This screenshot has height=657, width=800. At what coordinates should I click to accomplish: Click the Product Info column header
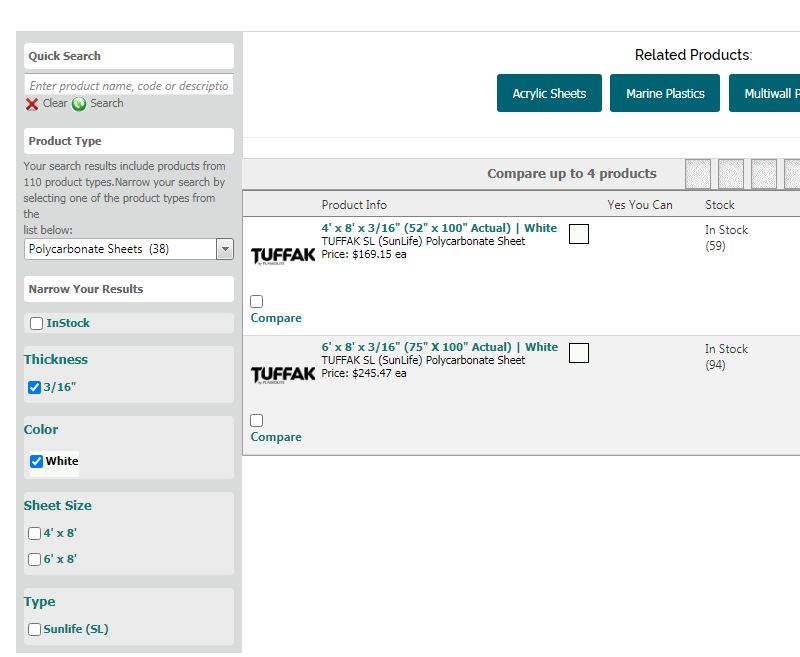[354, 205]
